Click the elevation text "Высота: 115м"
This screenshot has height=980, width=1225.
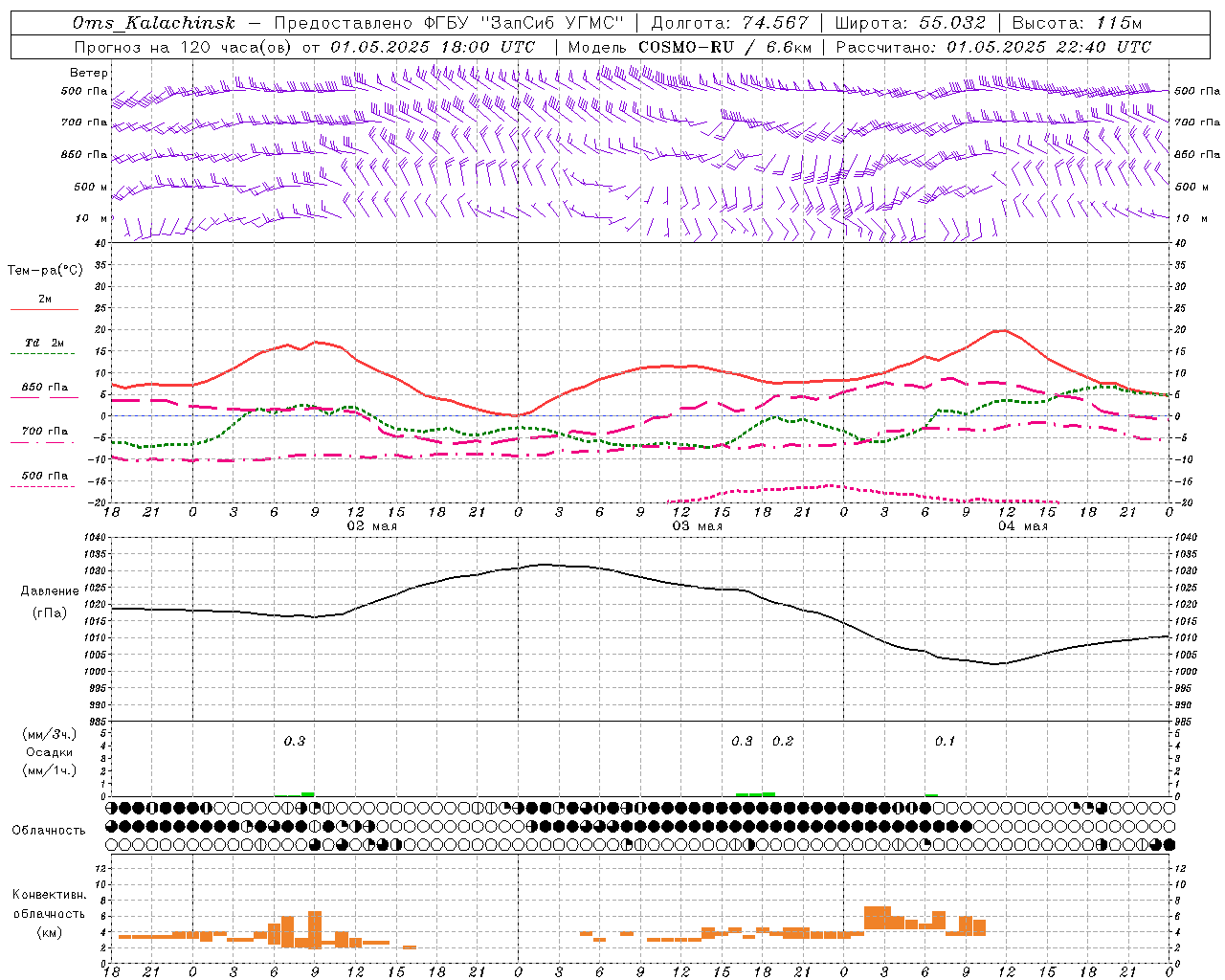(x=1077, y=23)
